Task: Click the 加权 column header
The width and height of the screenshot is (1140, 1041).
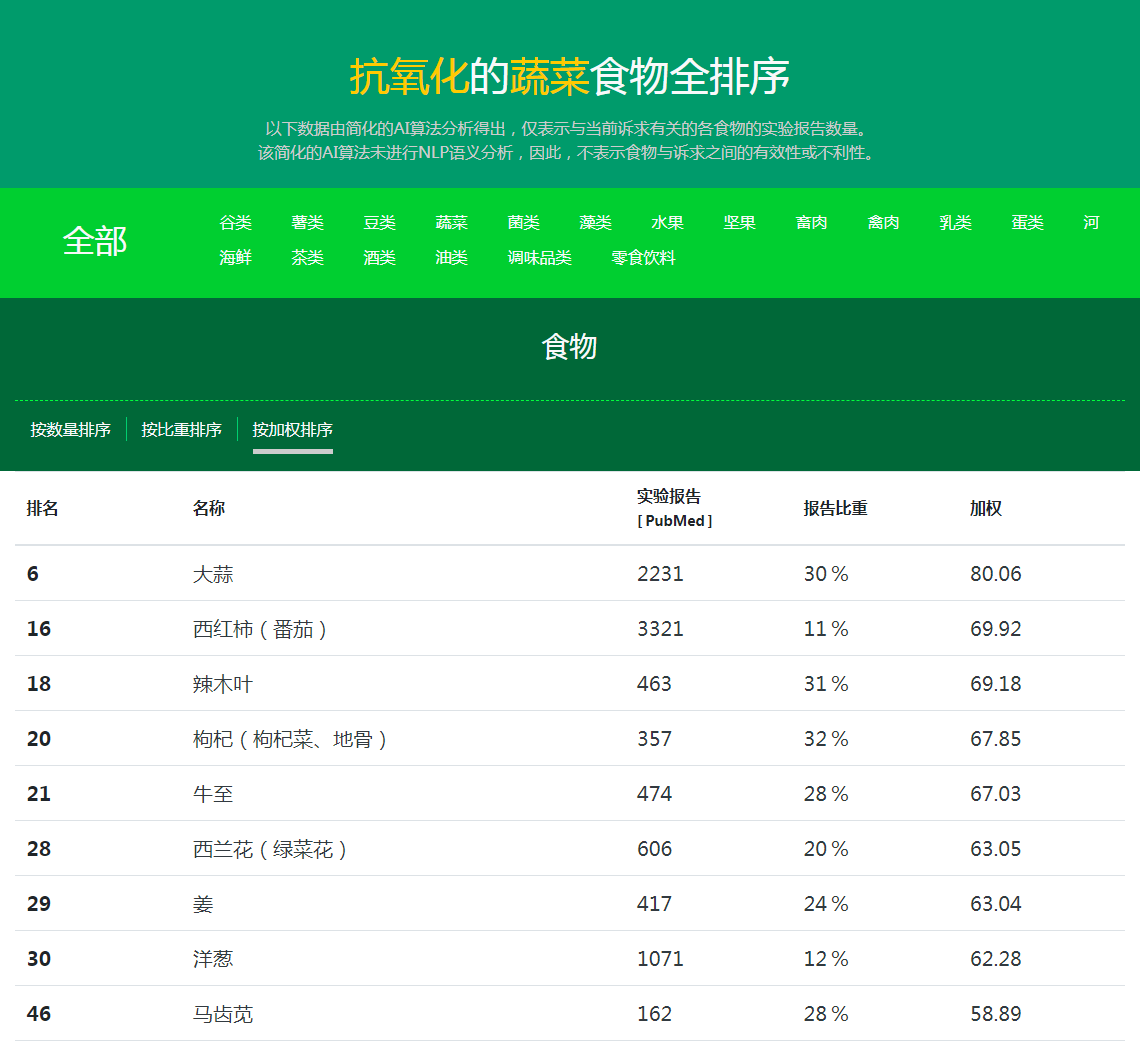Action: click(x=985, y=508)
